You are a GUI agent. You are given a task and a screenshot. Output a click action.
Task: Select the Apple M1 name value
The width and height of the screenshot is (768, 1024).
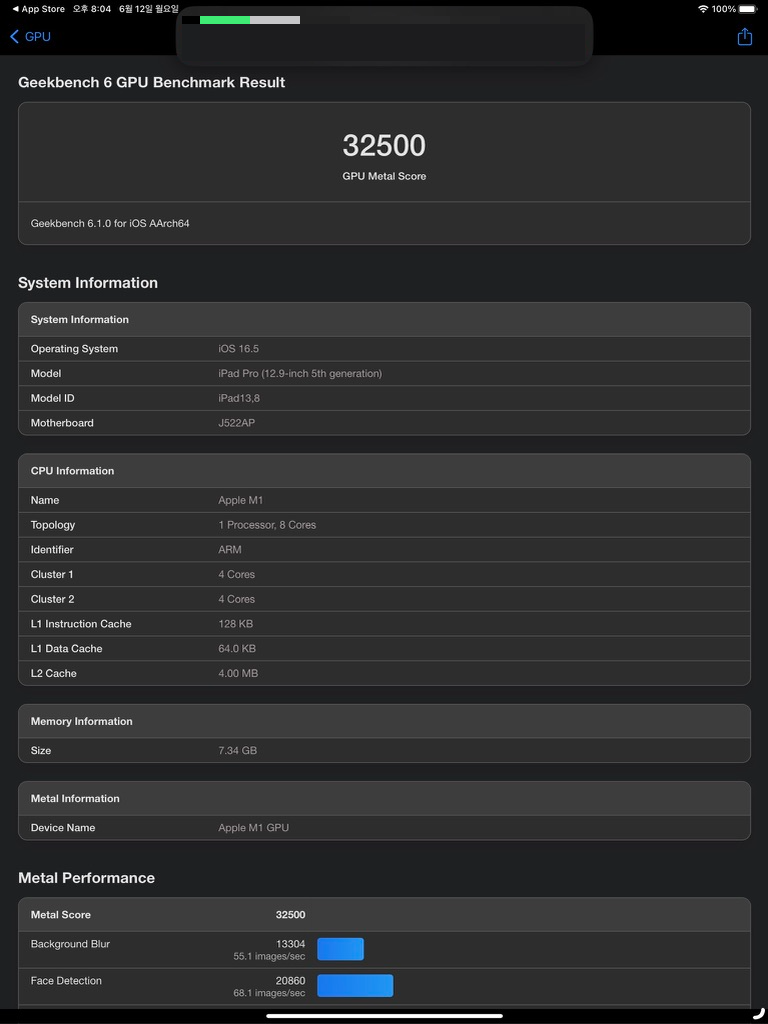click(x=240, y=500)
